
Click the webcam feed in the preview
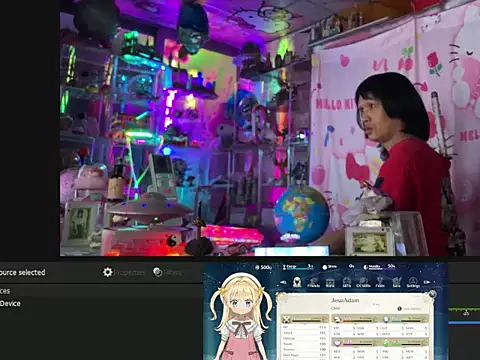click(270, 128)
